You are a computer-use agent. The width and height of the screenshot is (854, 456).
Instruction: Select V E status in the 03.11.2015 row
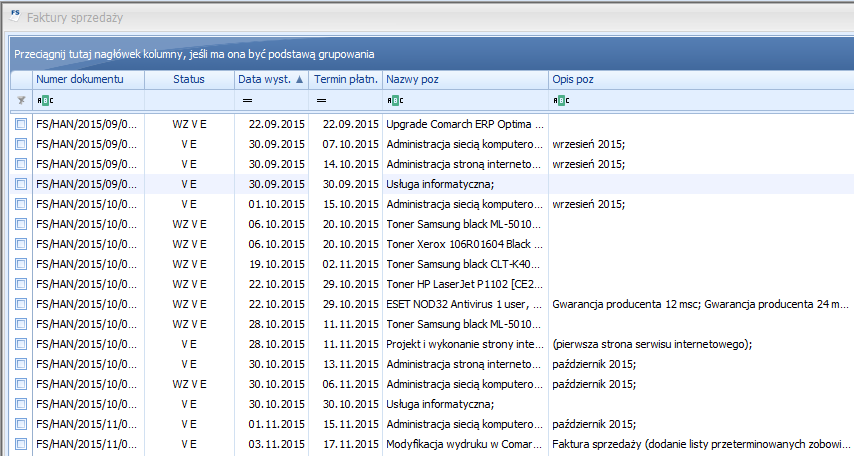(189, 444)
